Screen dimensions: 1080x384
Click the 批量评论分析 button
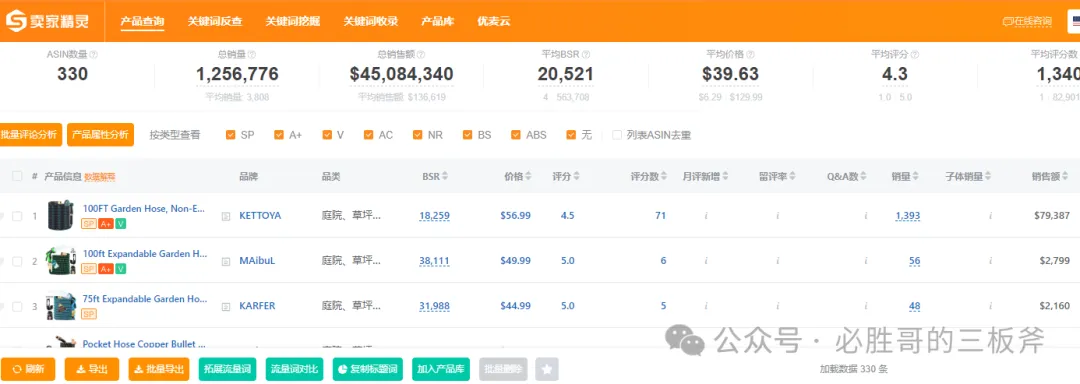click(x=30, y=135)
